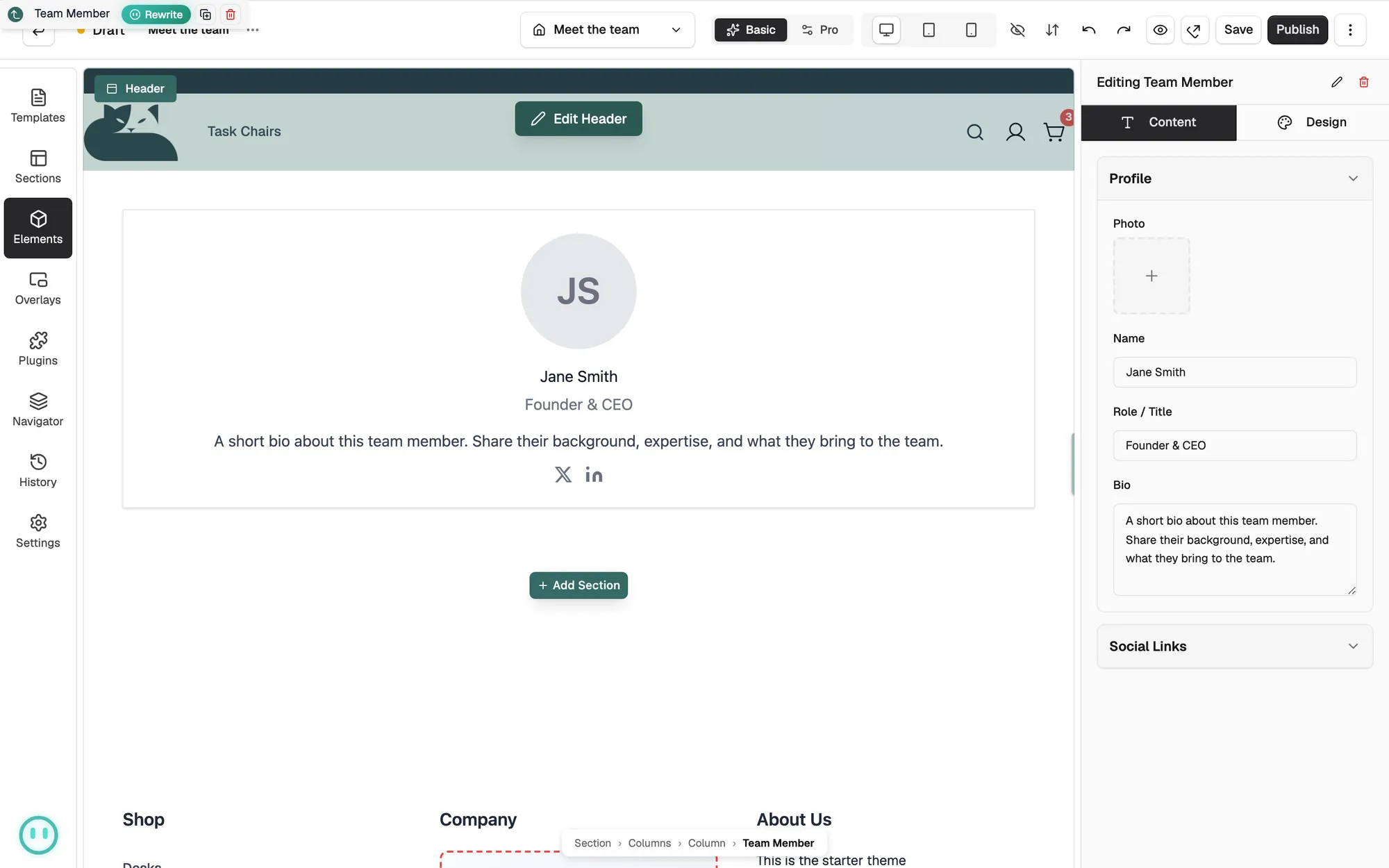Click the search magnifier in page header
The image size is (1389, 868).
975,132
